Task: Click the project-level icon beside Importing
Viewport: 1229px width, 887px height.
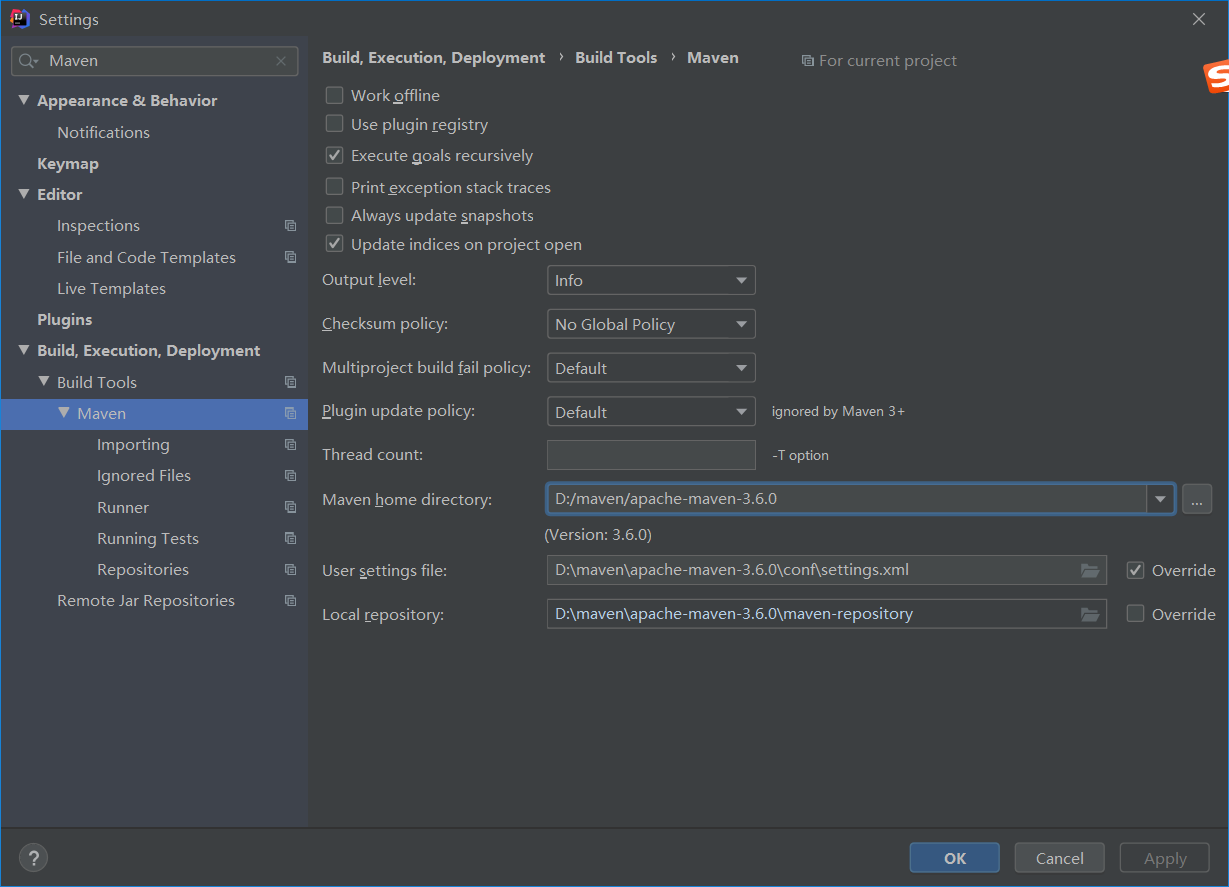Action: point(290,444)
